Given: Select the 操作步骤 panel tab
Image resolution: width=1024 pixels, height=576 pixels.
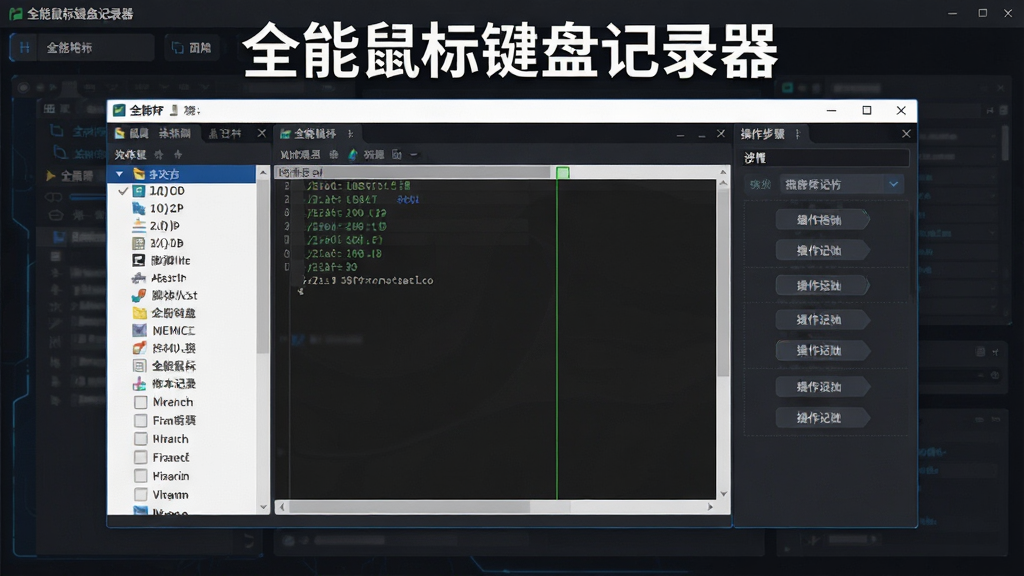Looking at the screenshot, I should point(769,134).
